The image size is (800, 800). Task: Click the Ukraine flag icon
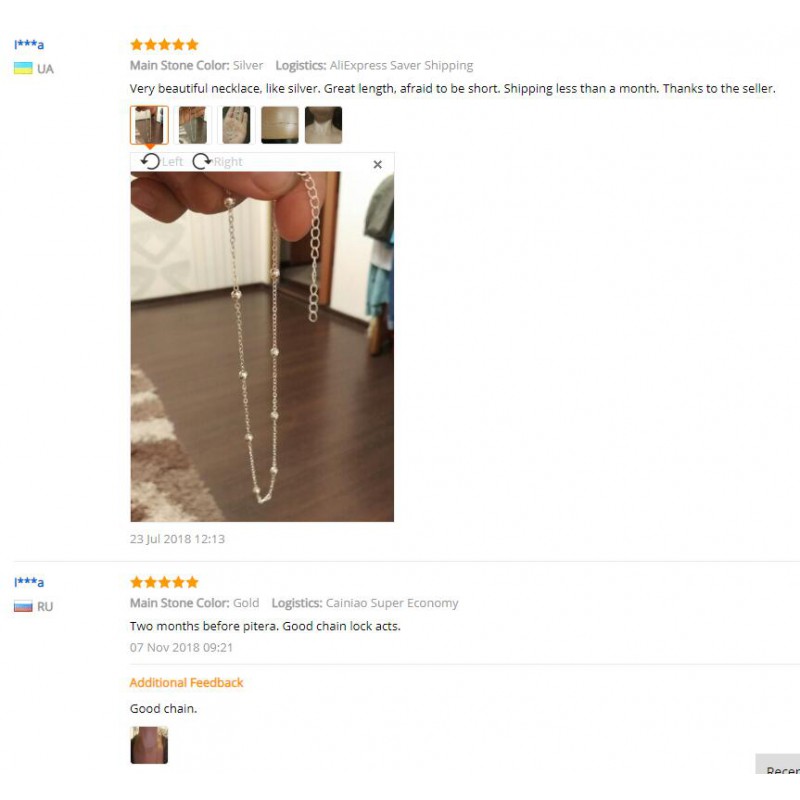point(23,68)
